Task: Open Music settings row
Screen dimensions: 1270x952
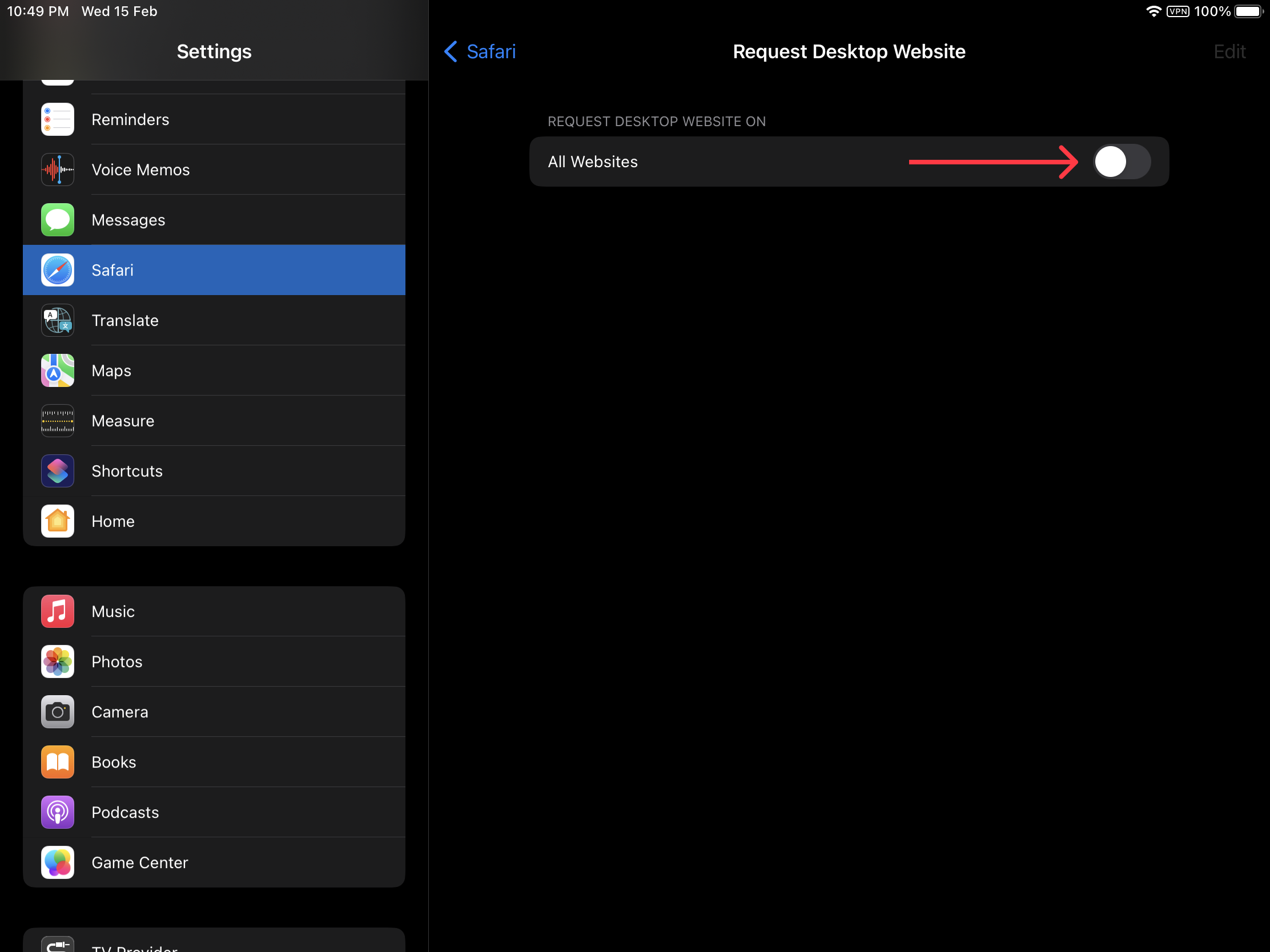Action: tap(214, 612)
